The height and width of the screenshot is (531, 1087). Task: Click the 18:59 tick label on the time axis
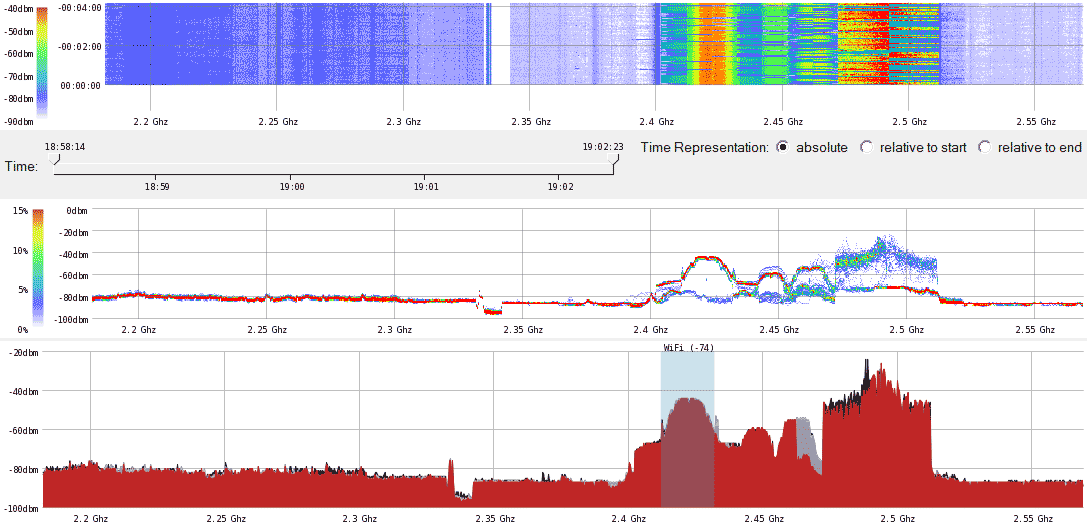click(157, 186)
